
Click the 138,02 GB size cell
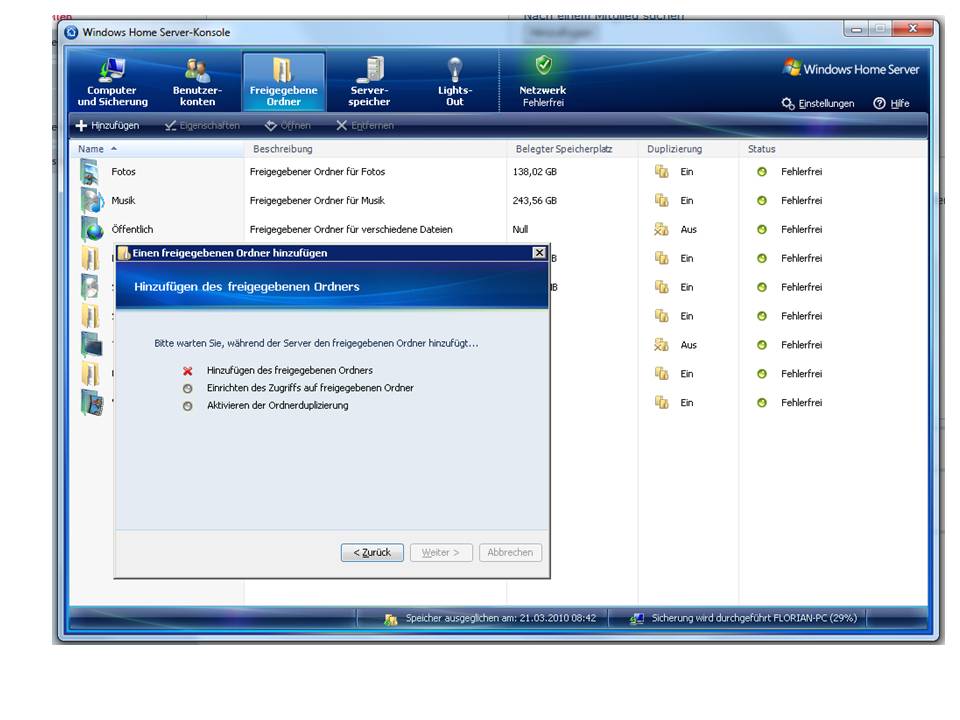coord(534,172)
